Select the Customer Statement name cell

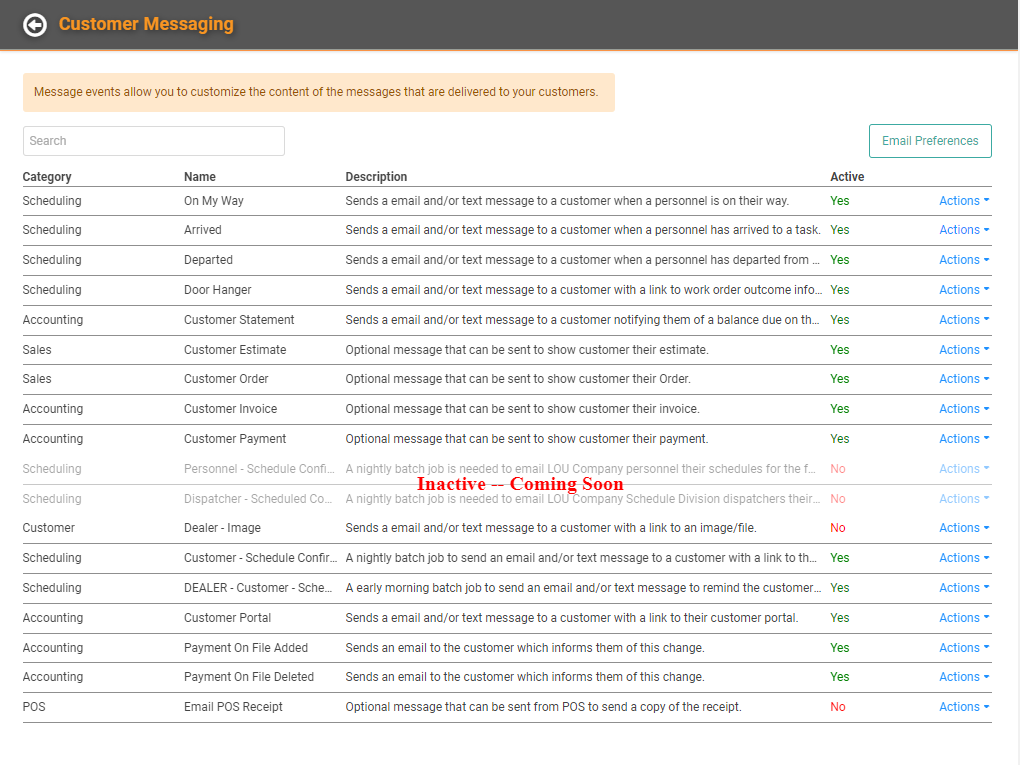point(239,320)
